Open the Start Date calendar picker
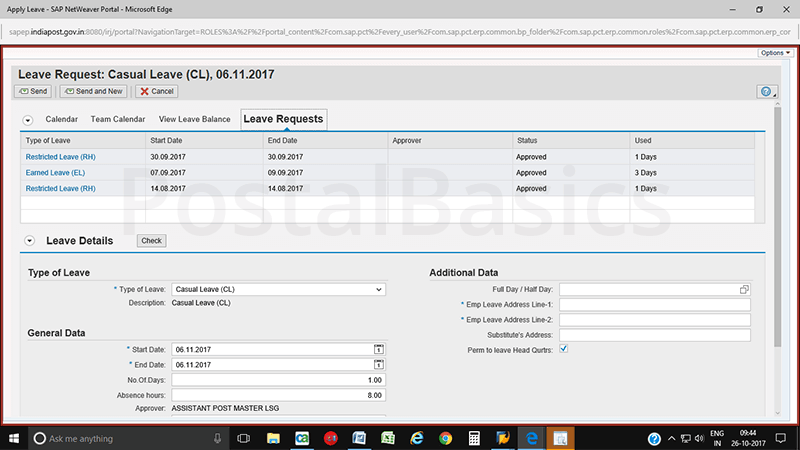 379,349
